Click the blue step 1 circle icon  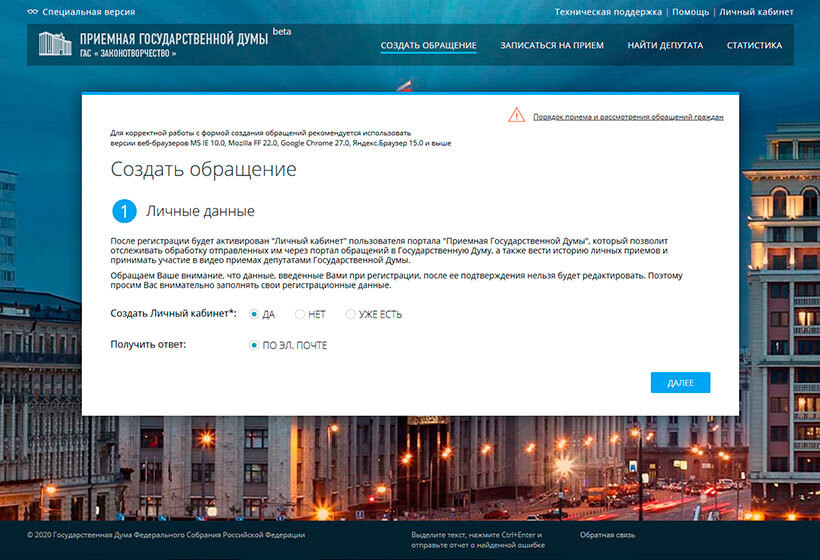click(124, 211)
